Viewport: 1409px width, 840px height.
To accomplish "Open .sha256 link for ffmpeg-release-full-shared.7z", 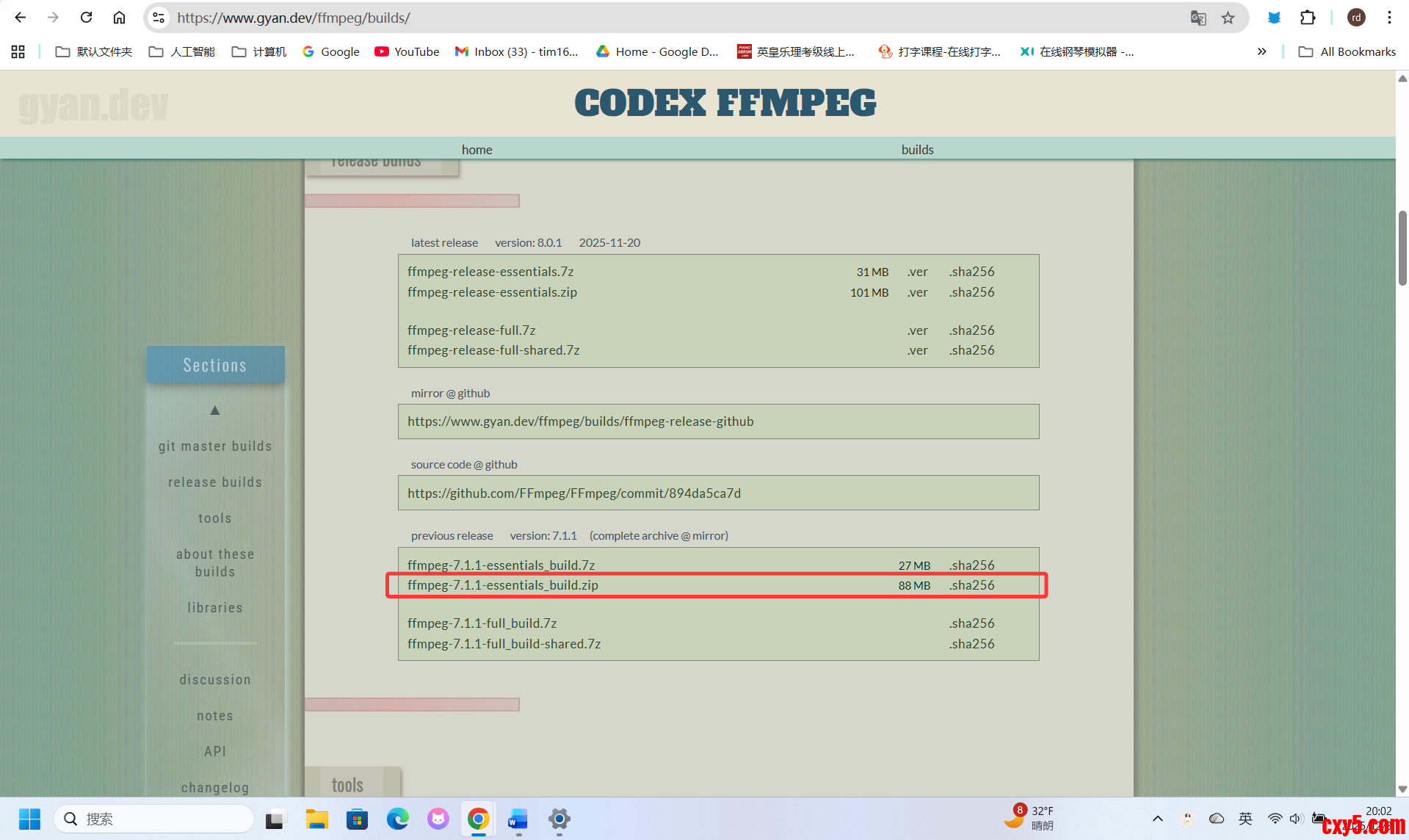I will point(971,350).
